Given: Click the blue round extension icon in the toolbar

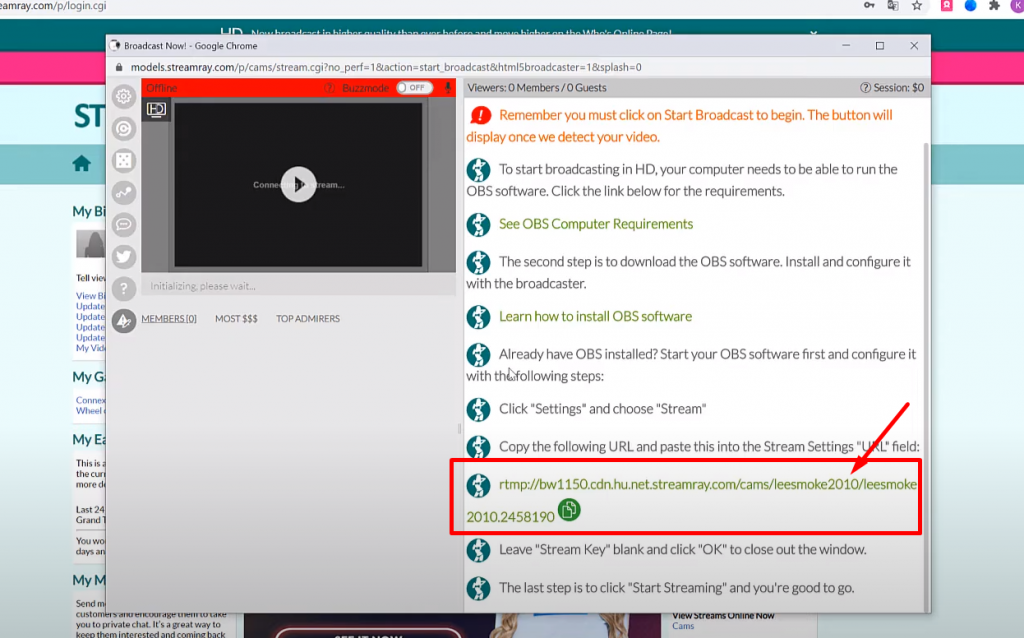Looking at the screenshot, I should [970, 5].
